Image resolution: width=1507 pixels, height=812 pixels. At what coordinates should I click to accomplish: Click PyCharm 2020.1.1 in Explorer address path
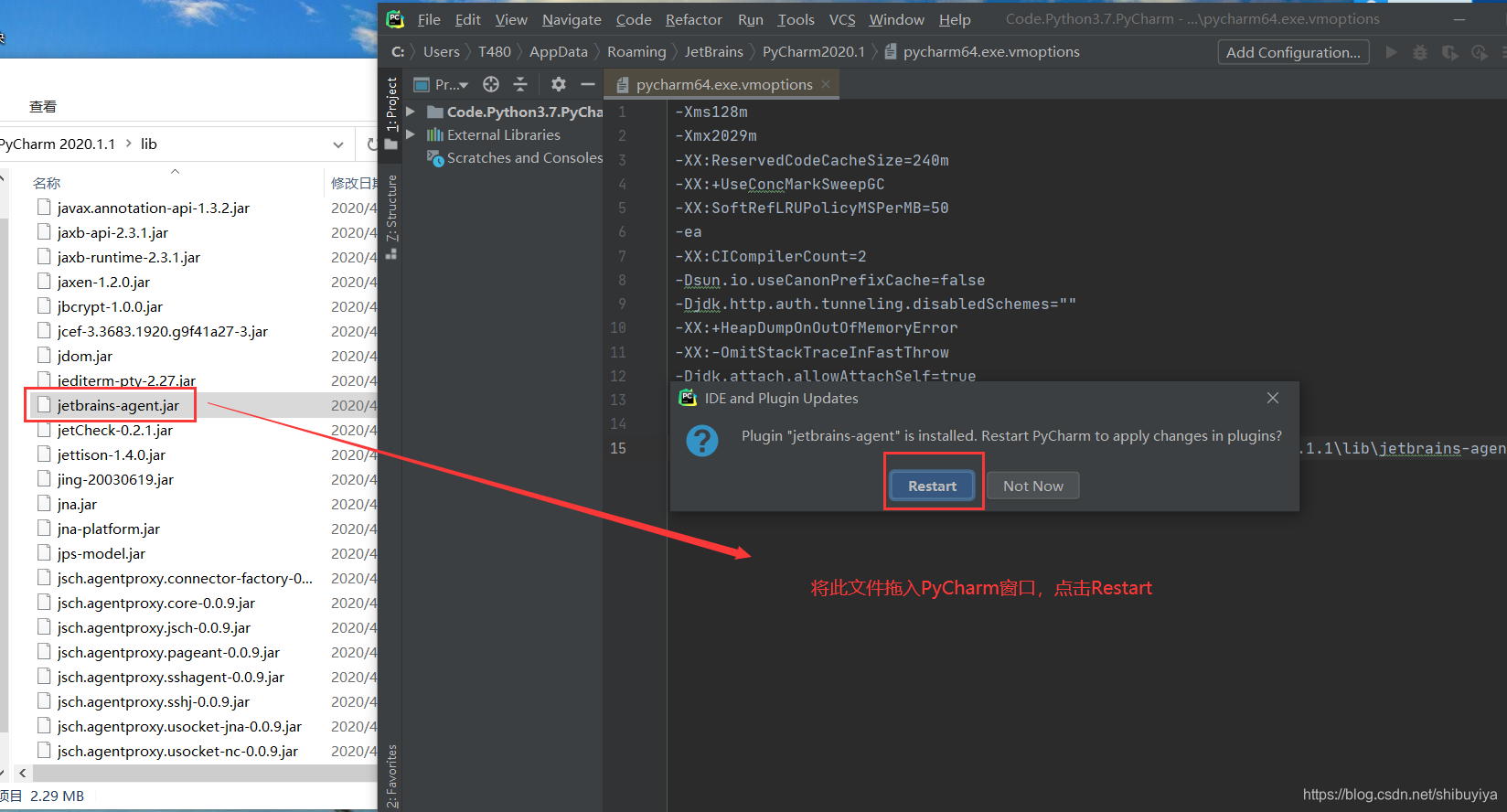pos(58,144)
